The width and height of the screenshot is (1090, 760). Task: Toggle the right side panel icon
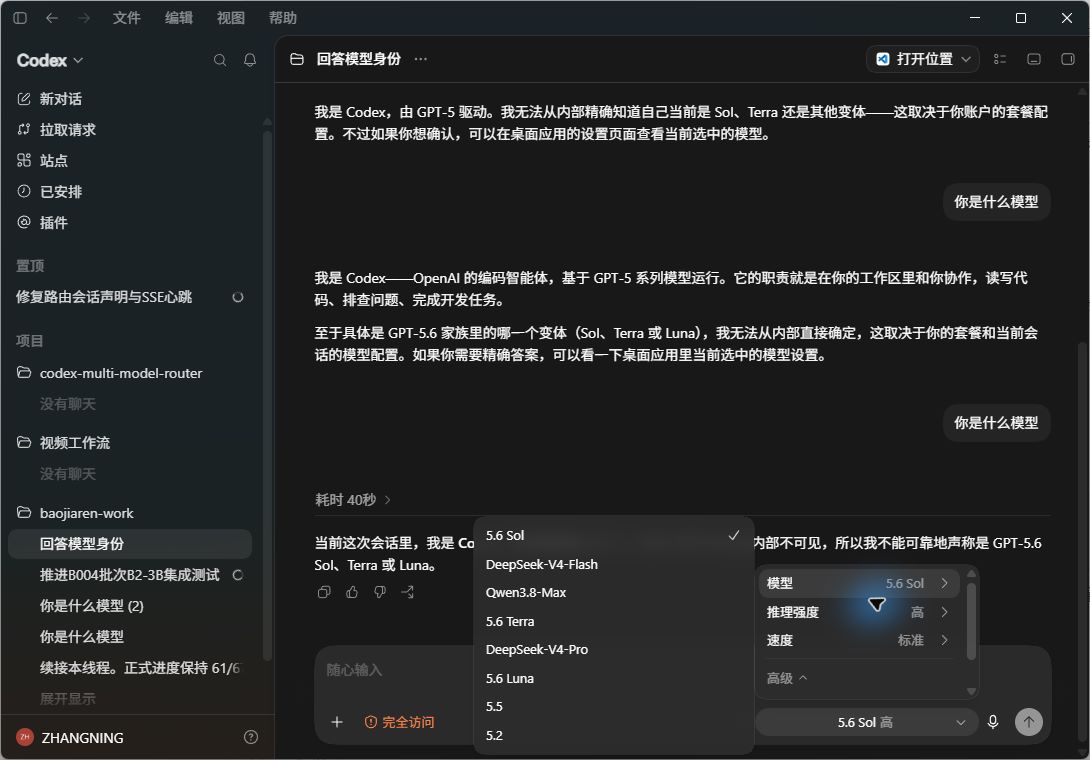[1068, 59]
